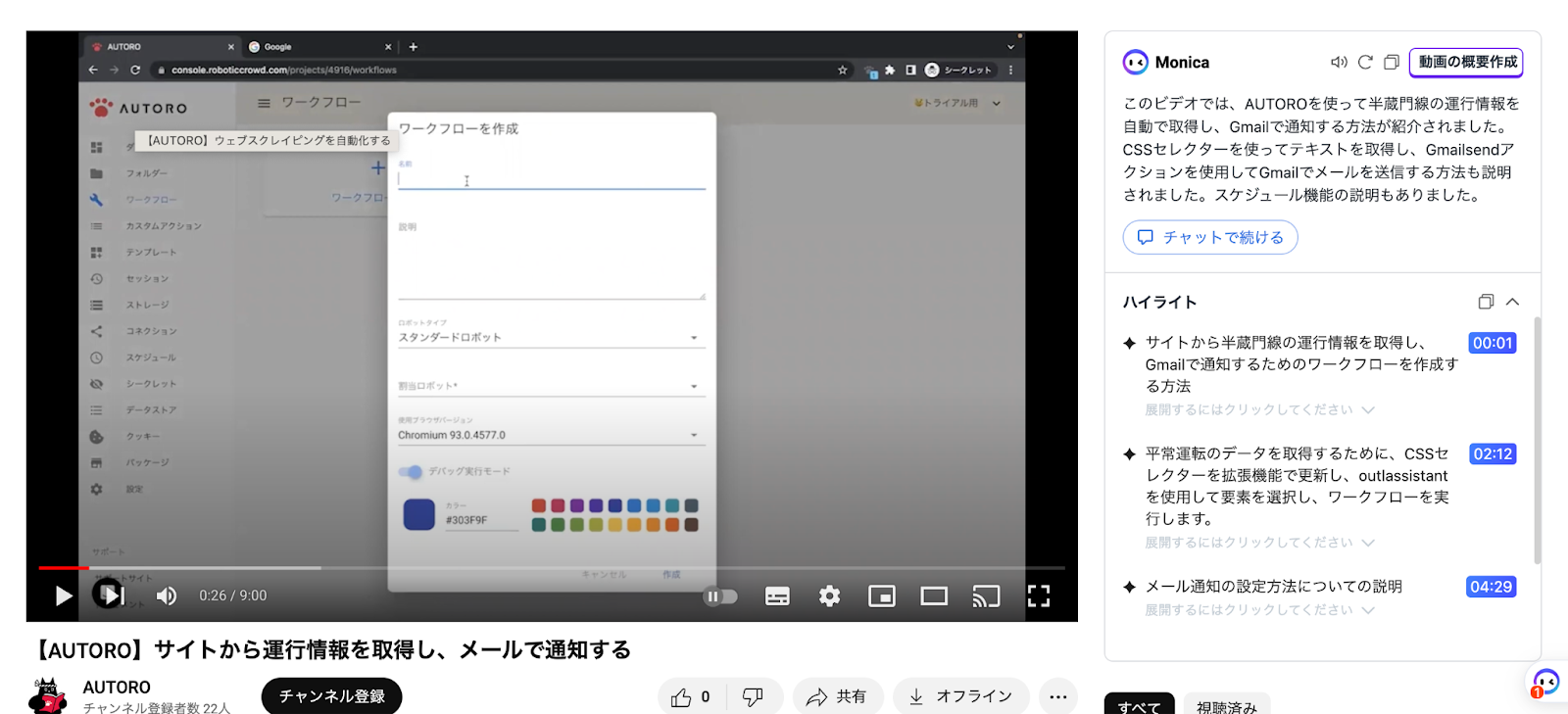Enable miniplayer mode
Image resolution: width=1568 pixels, height=714 pixels.
[x=882, y=595]
